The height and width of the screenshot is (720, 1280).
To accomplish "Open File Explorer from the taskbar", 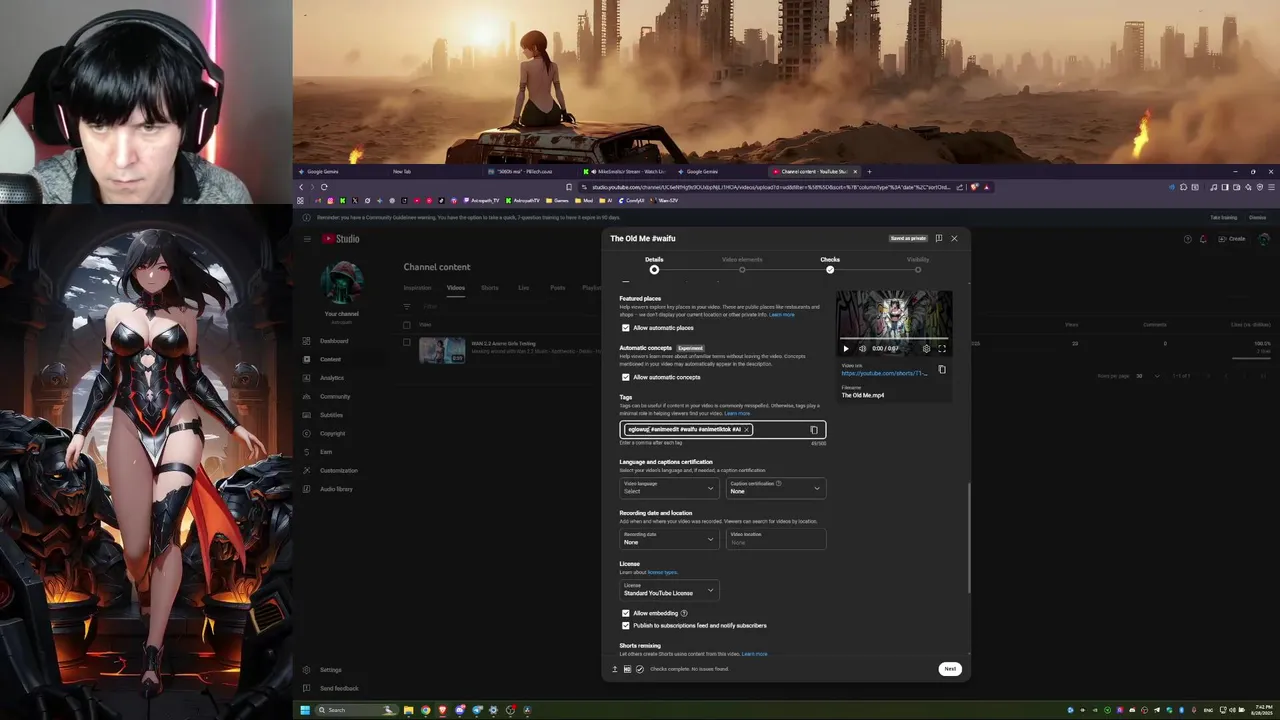I will point(408,710).
